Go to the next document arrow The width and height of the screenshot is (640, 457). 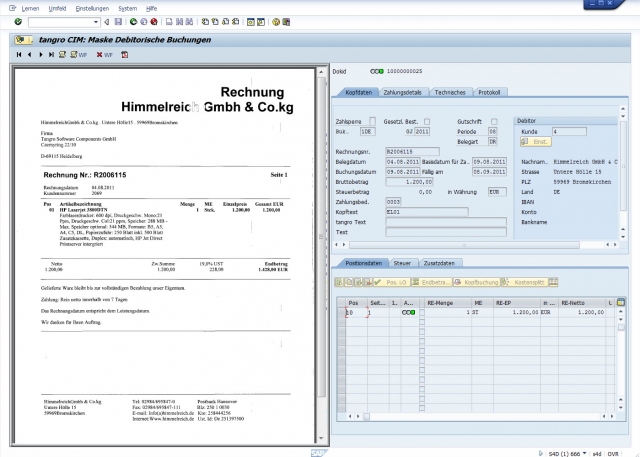[40, 54]
